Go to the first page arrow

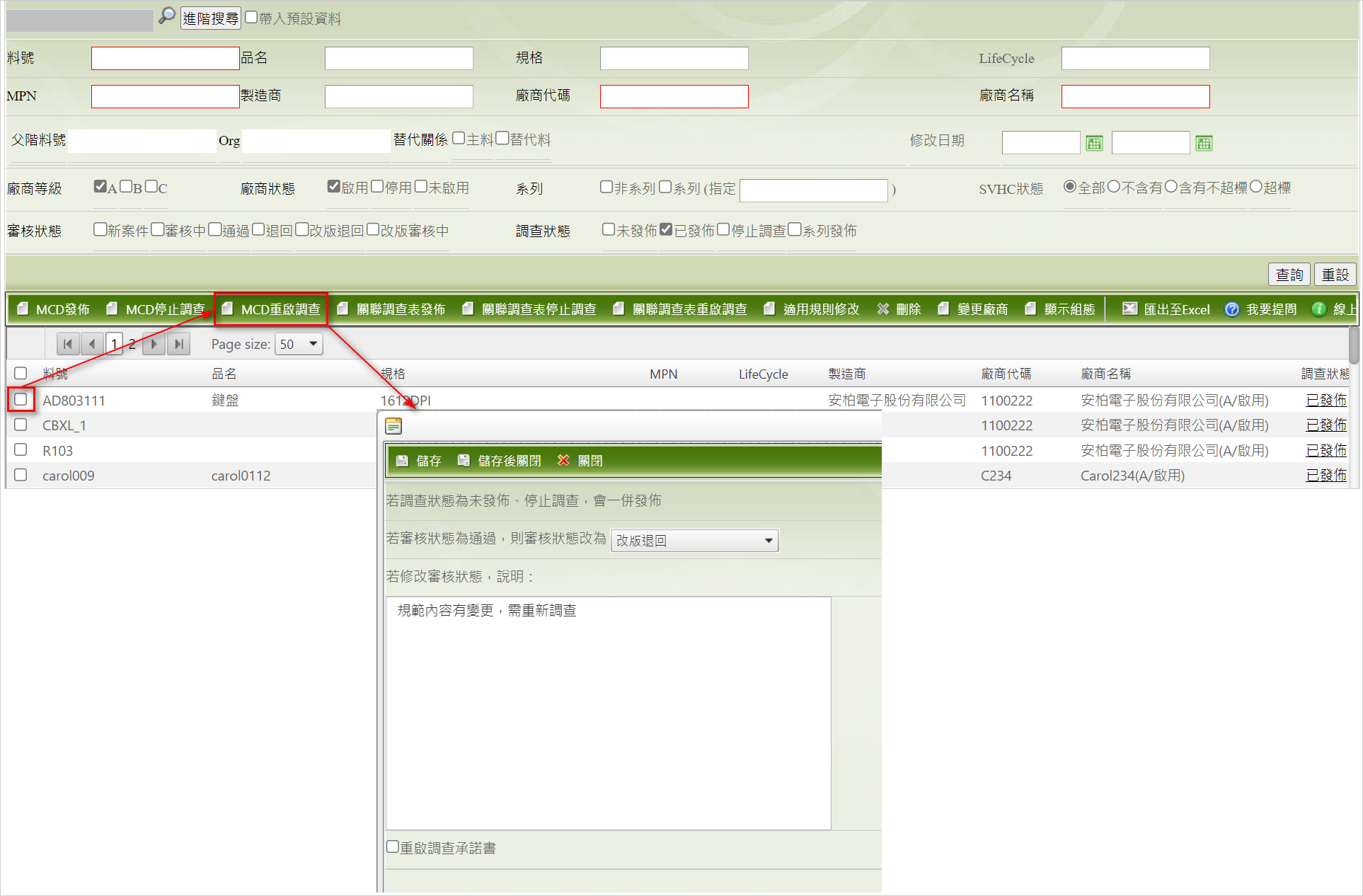click(67, 344)
